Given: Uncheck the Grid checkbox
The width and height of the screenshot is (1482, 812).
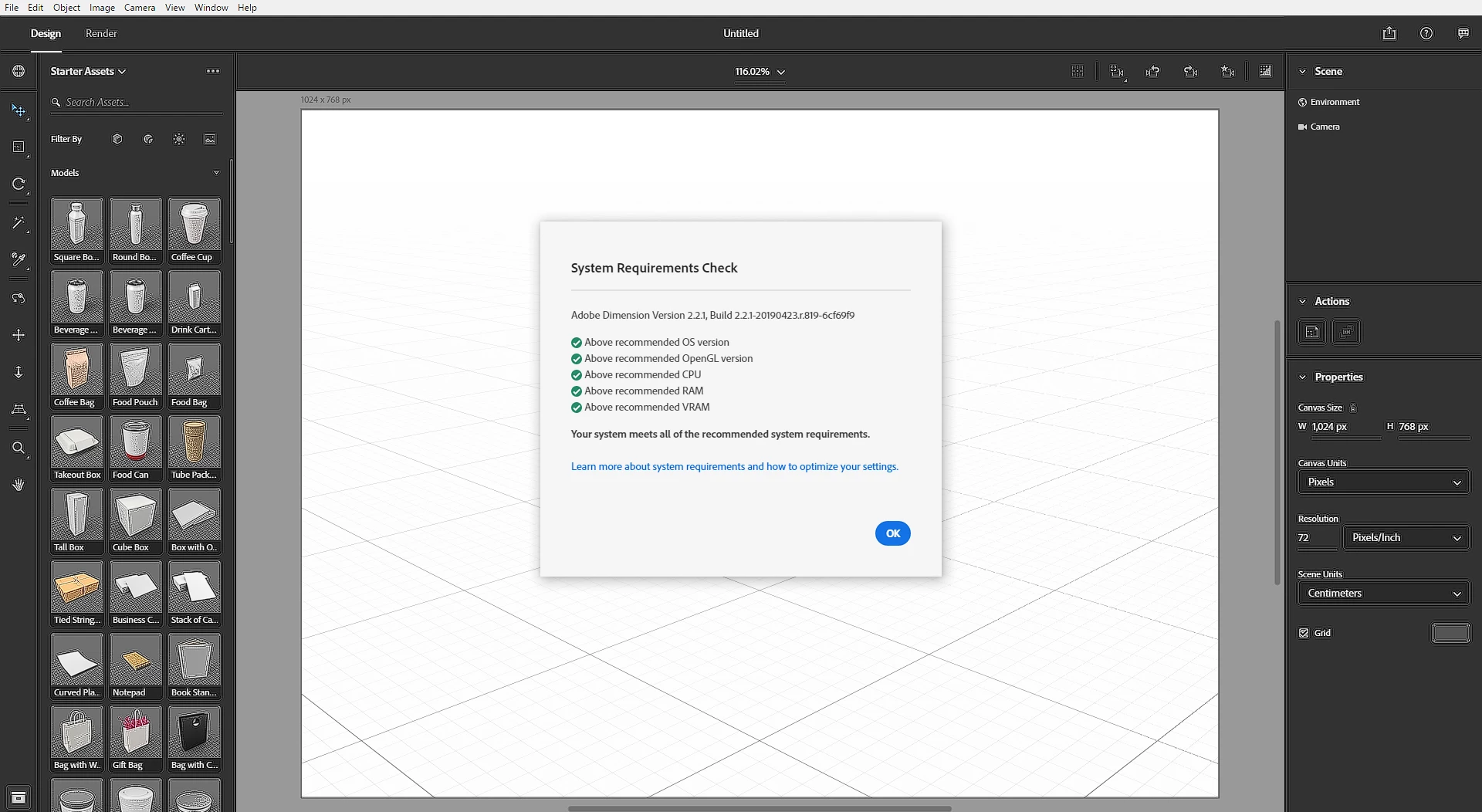Looking at the screenshot, I should pos(1304,633).
